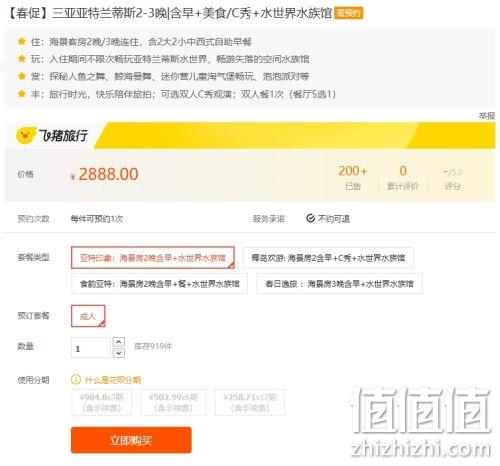Select the 12期 installment option
500x466 pixels.
pos(250,402)
